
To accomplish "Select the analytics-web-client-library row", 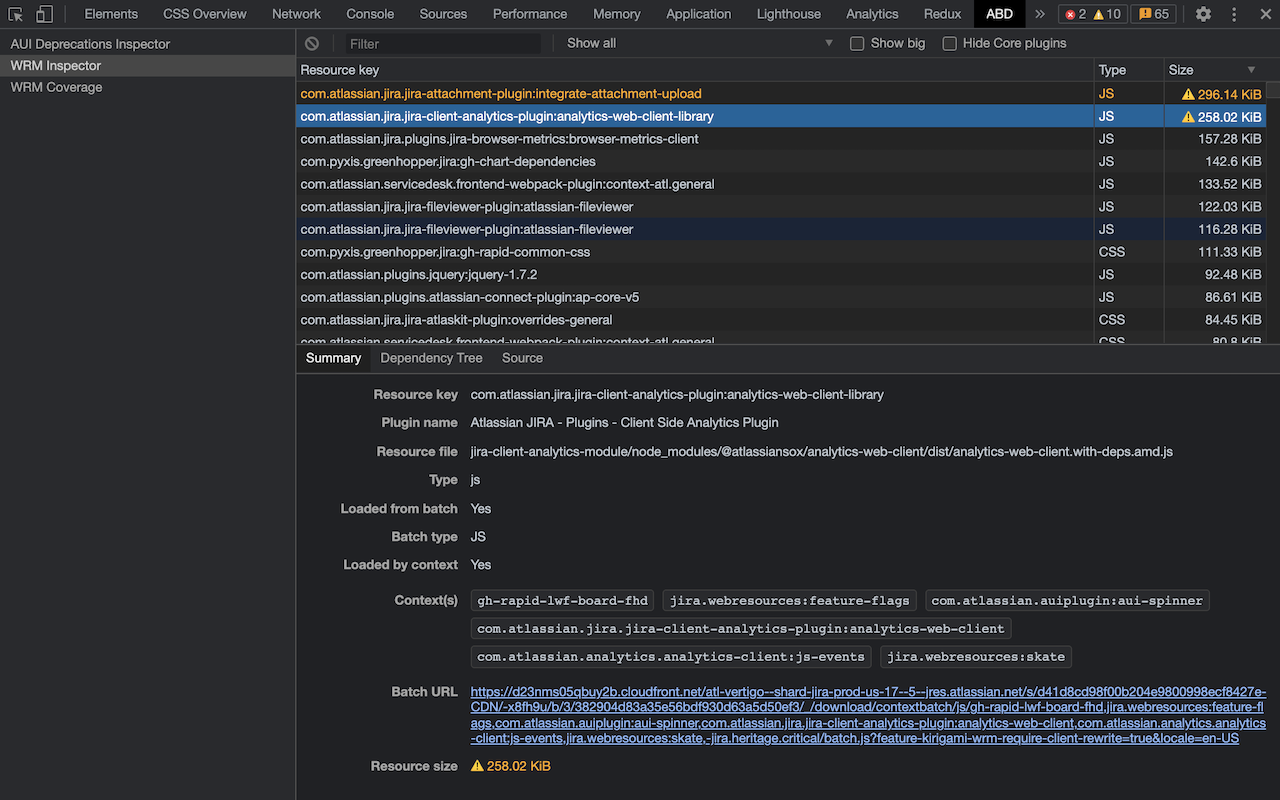I will (x=781, y=116).
